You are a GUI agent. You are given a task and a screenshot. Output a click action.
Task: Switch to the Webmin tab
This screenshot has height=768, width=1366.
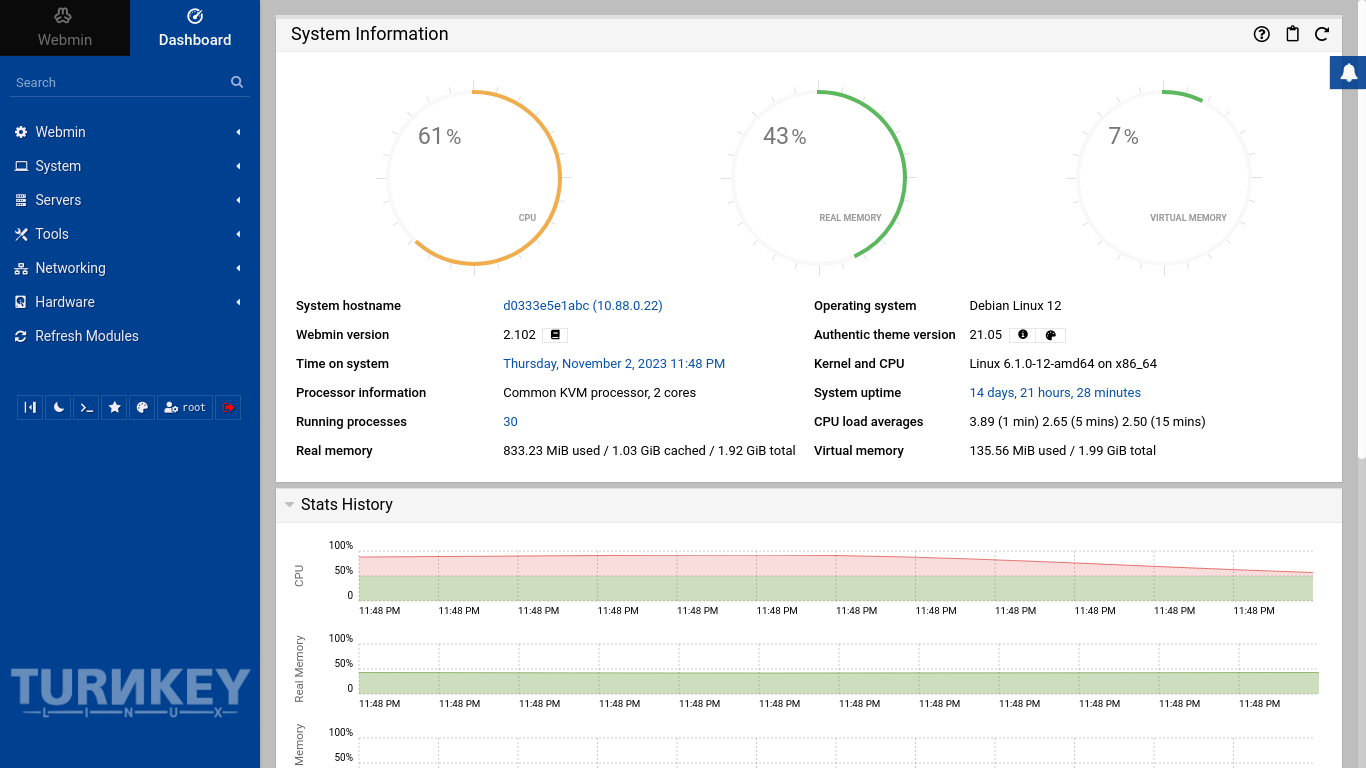(65, 28)
